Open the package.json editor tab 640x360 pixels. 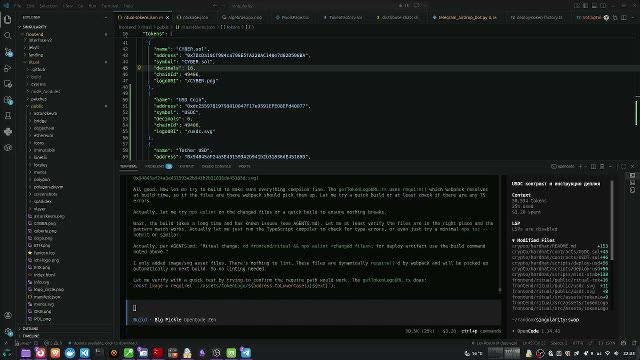coord(193,18)
